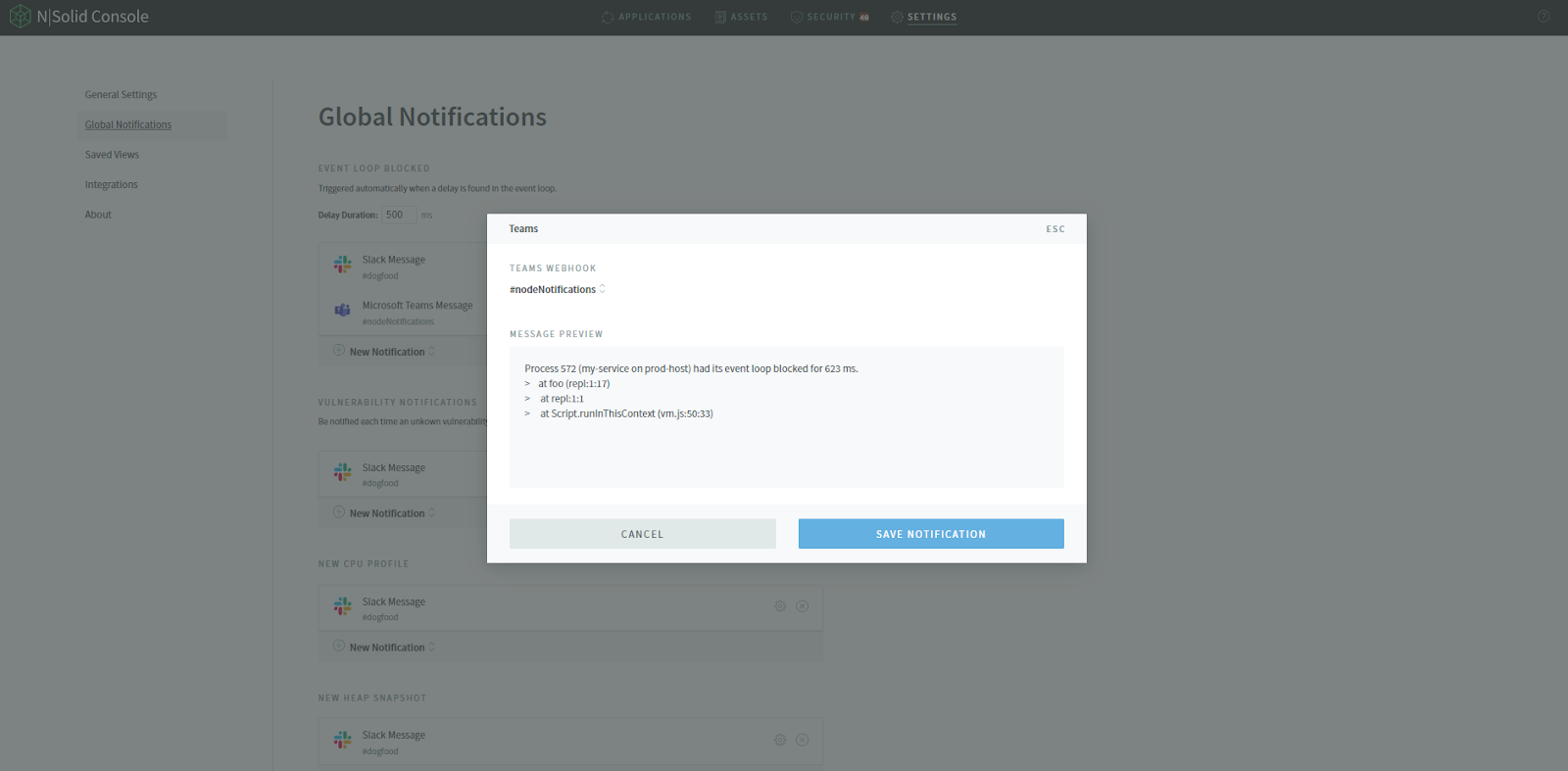This screenshot has height=771, width=1568.
Task: Click the Applications tab icon
Action: (x=608, y=17)
